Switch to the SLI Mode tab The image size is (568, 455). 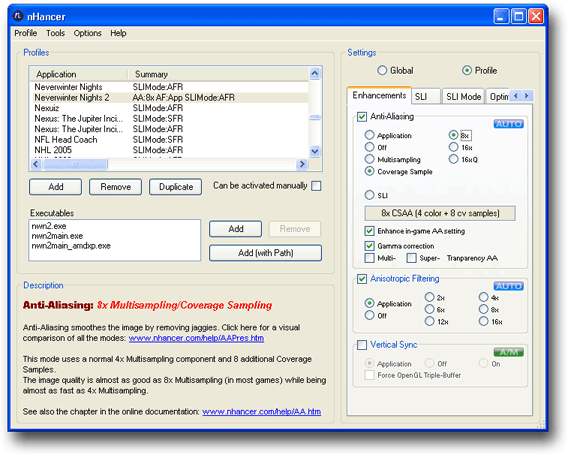coord(463,96)
